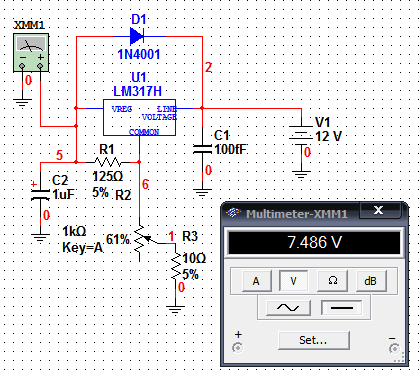
Task: Choose DC straight line signal mode
Action: click(x=341, y=307)
